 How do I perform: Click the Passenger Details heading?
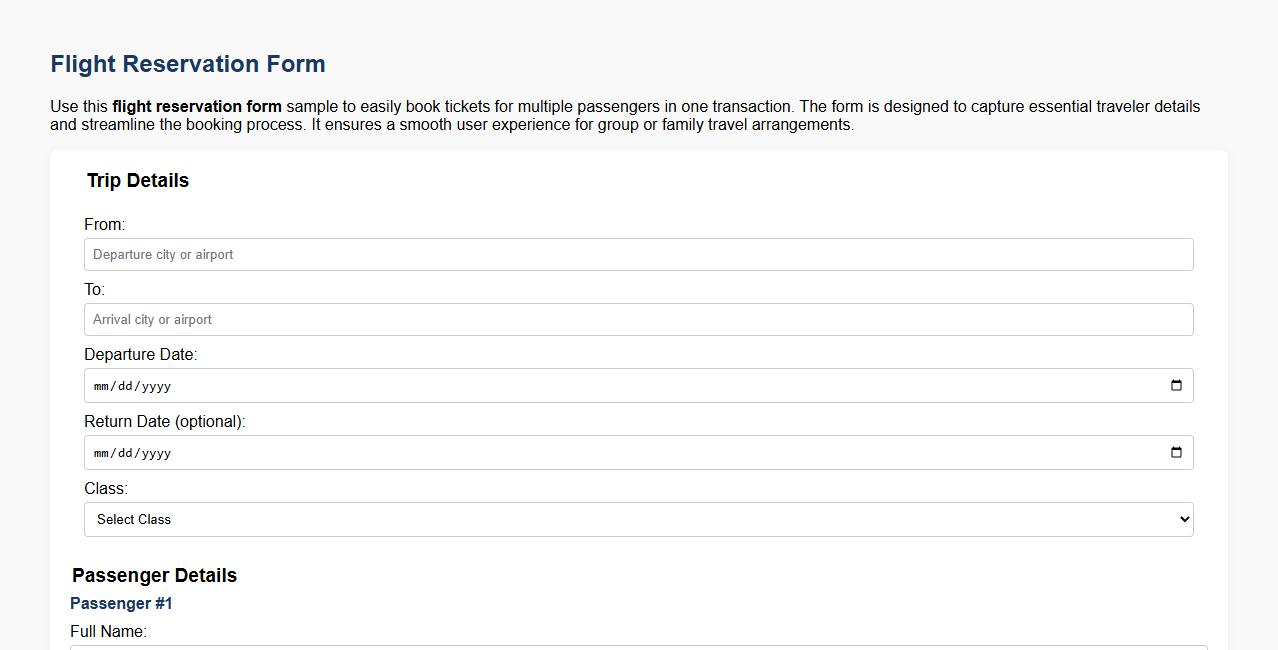[x=154, y=575]
